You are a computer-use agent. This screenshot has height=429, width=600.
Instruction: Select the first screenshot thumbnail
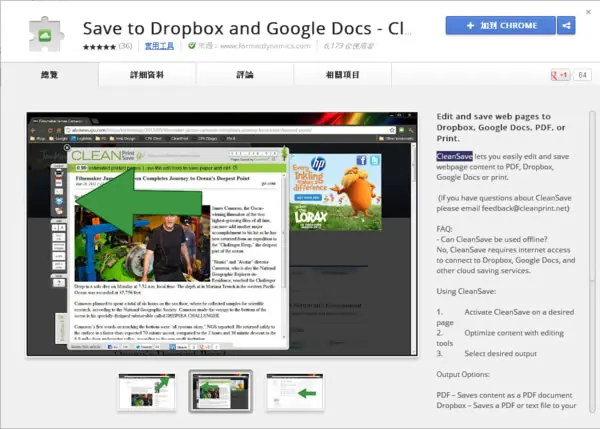pos(147,392)
